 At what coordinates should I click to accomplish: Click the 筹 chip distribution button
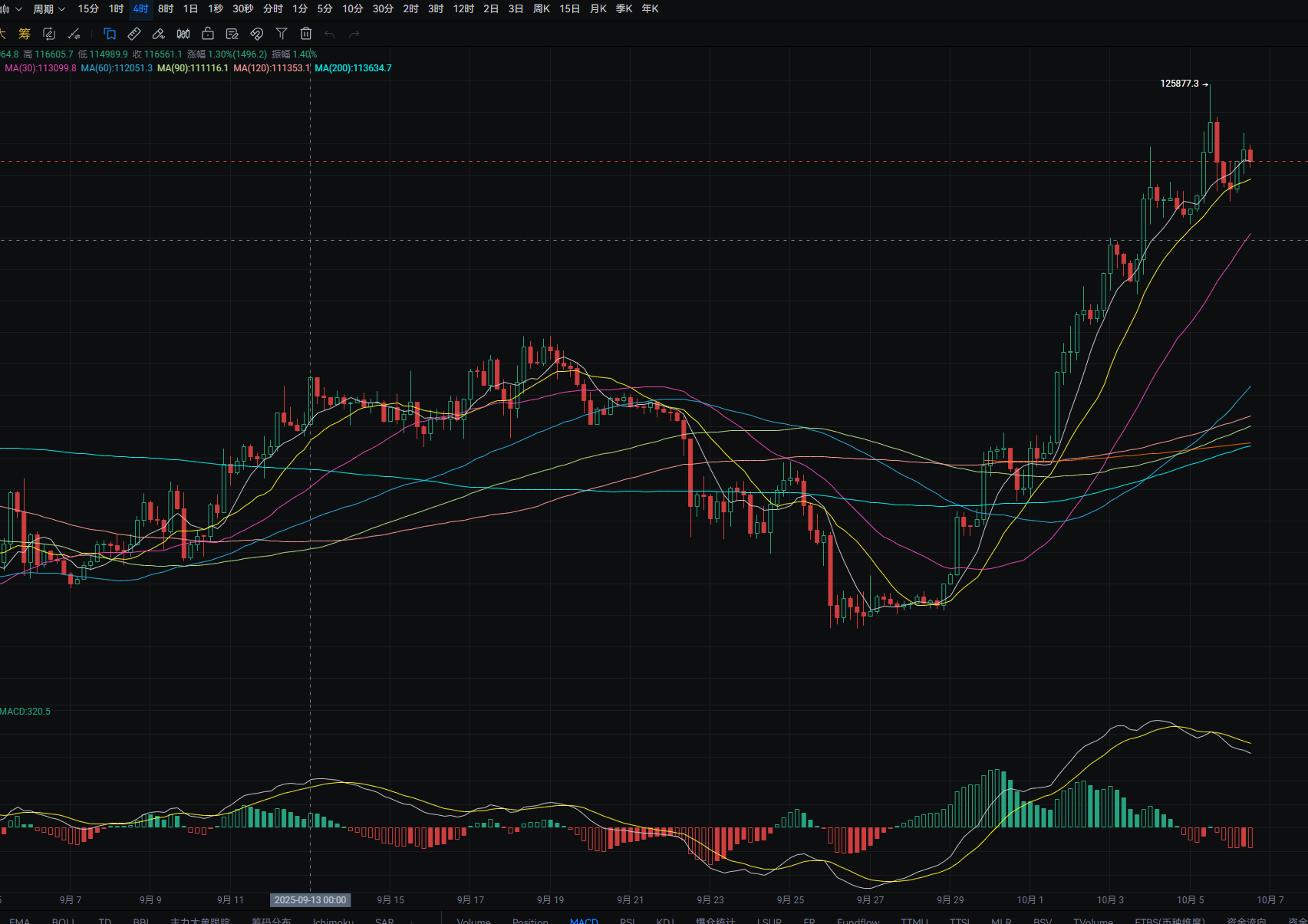(25, 34)
